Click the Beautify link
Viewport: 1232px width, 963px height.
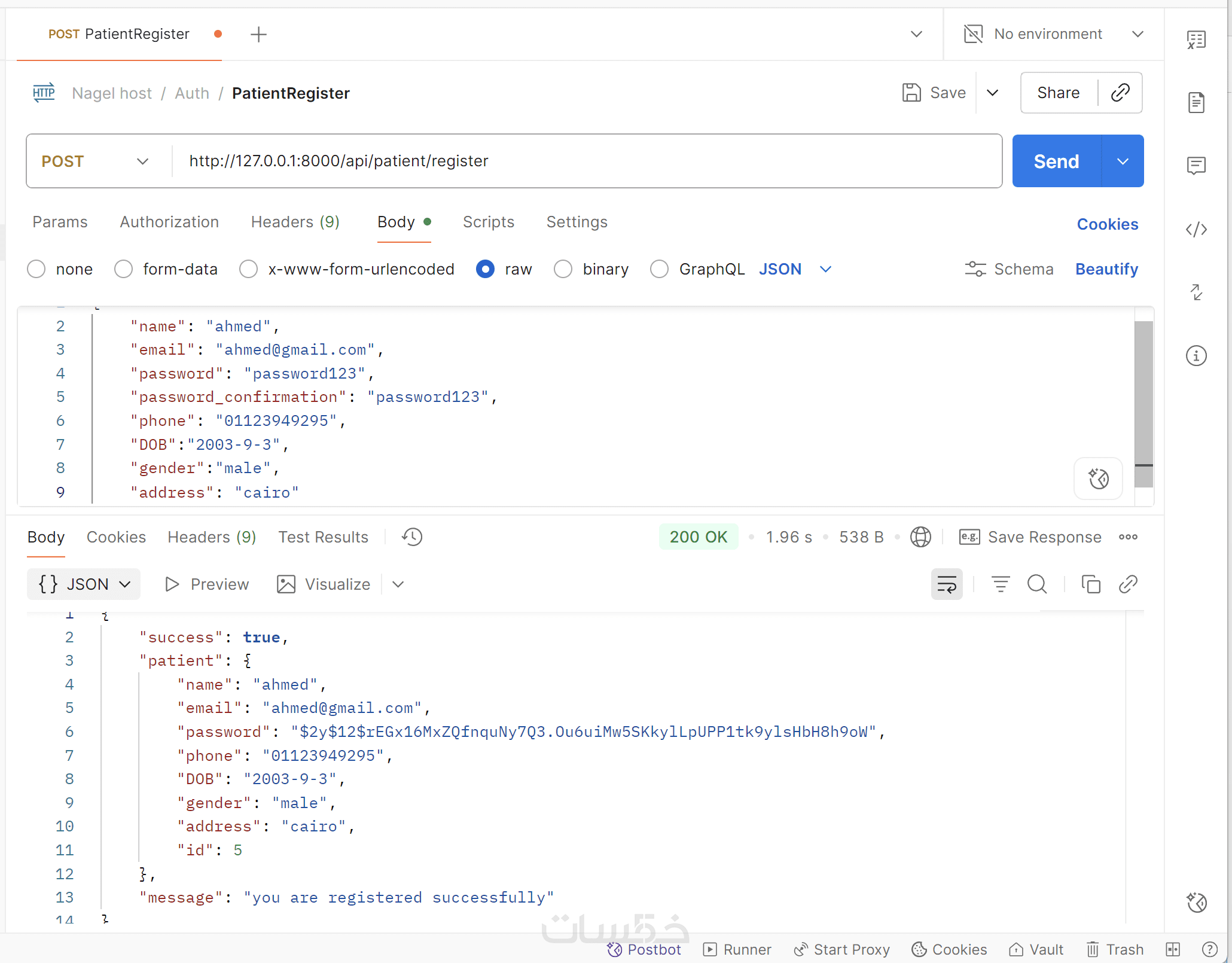tap(1106, 269)
